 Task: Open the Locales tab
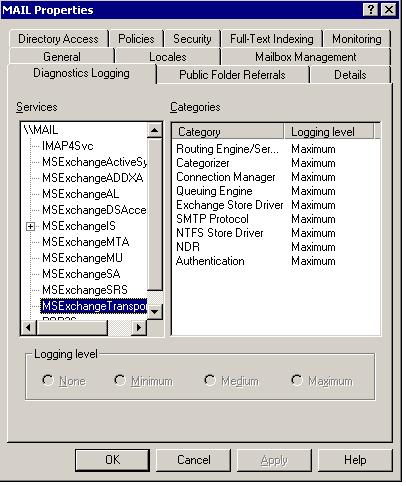168,57
